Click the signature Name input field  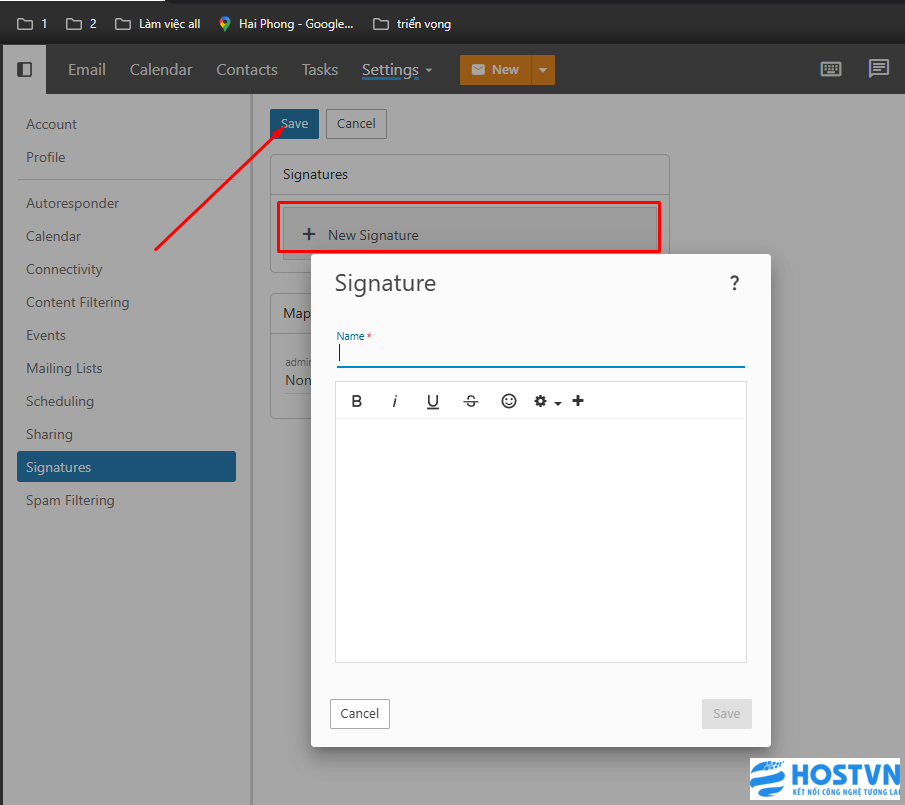(x=540, y=354)
